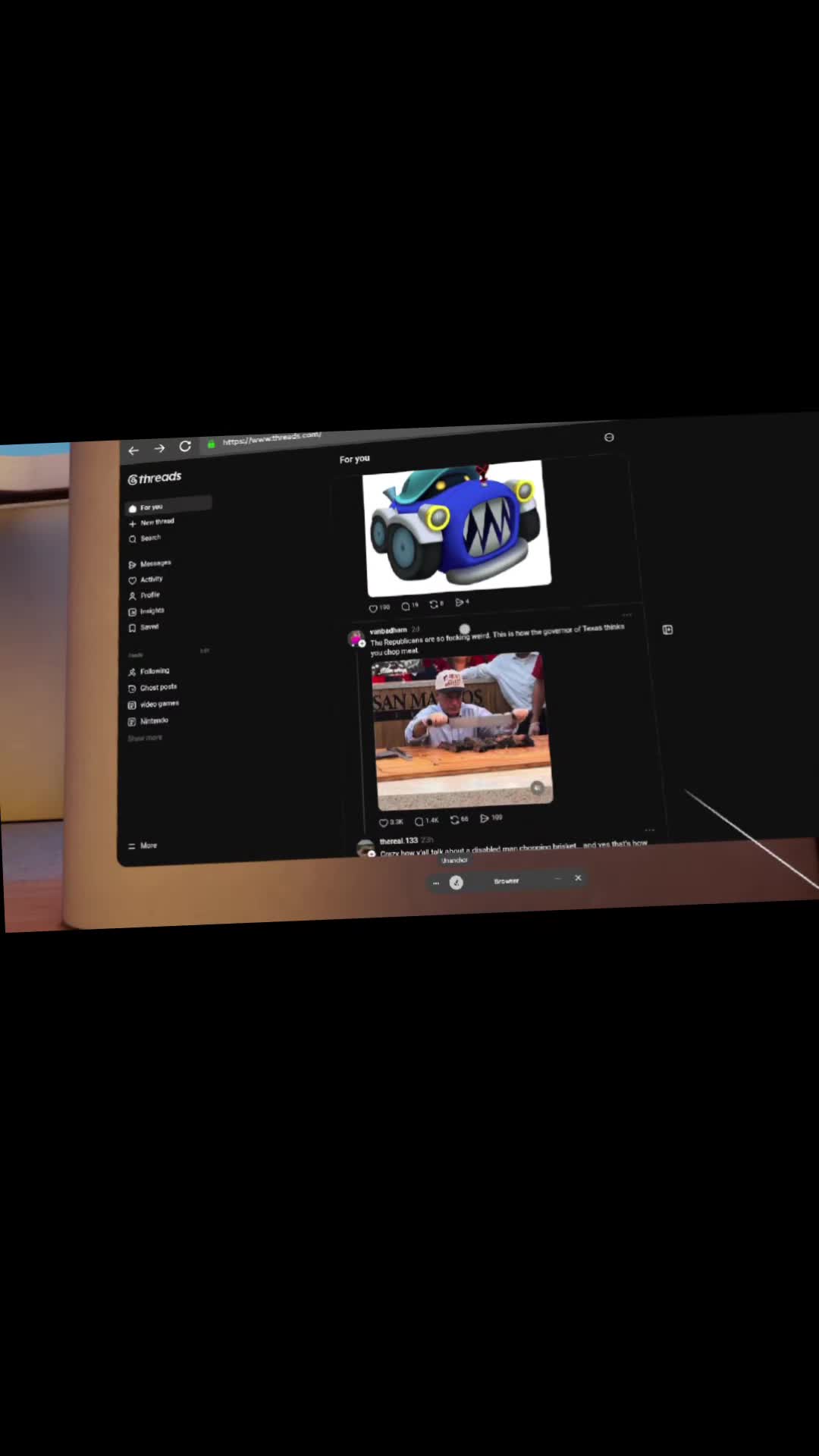Open thereal.133 post's three-dot menu

pyautogui.click(x=649, y=830)
